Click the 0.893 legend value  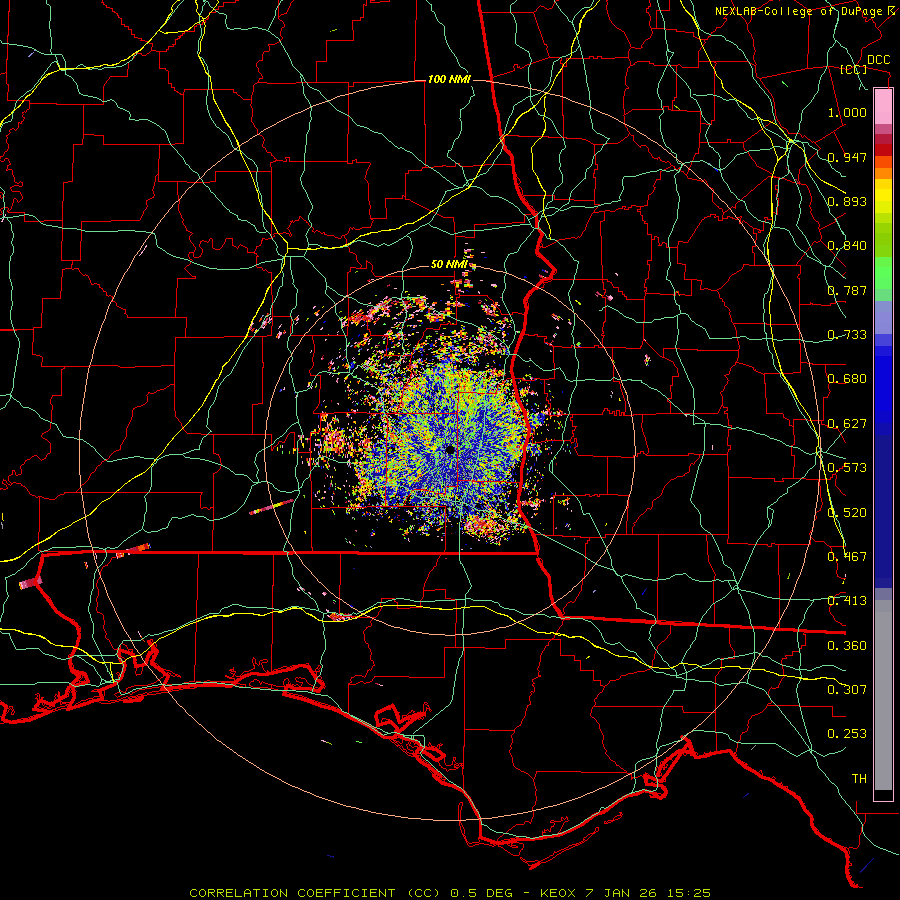coord(847,201)
